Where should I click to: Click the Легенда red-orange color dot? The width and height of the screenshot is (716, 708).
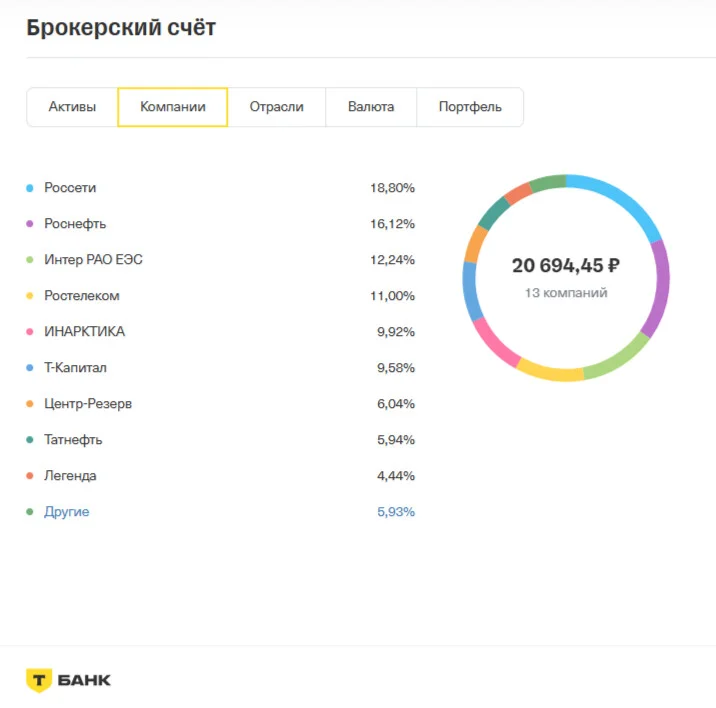click(x=30, y=476)
